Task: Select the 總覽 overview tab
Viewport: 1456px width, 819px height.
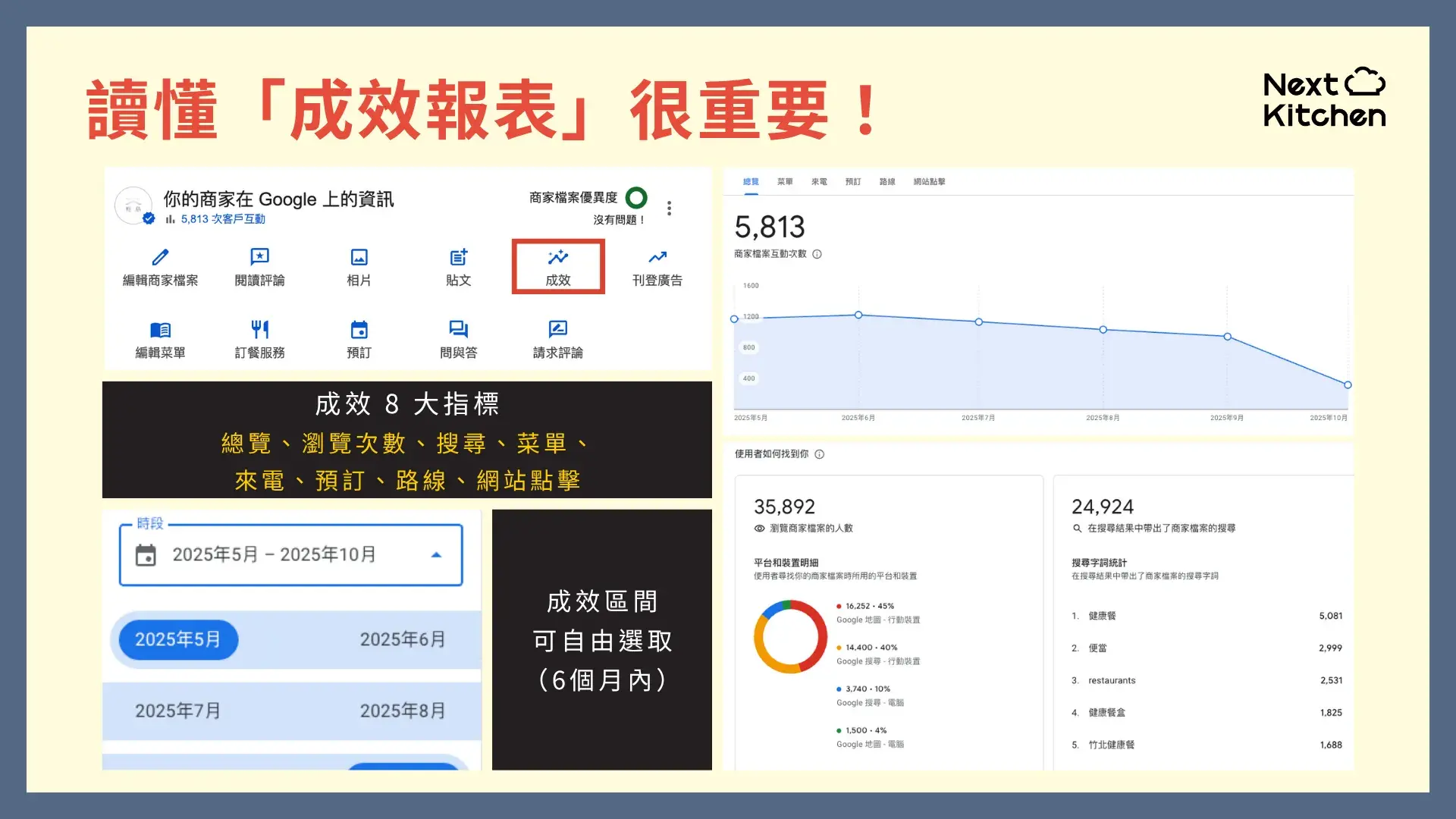Action: (750, 181)
